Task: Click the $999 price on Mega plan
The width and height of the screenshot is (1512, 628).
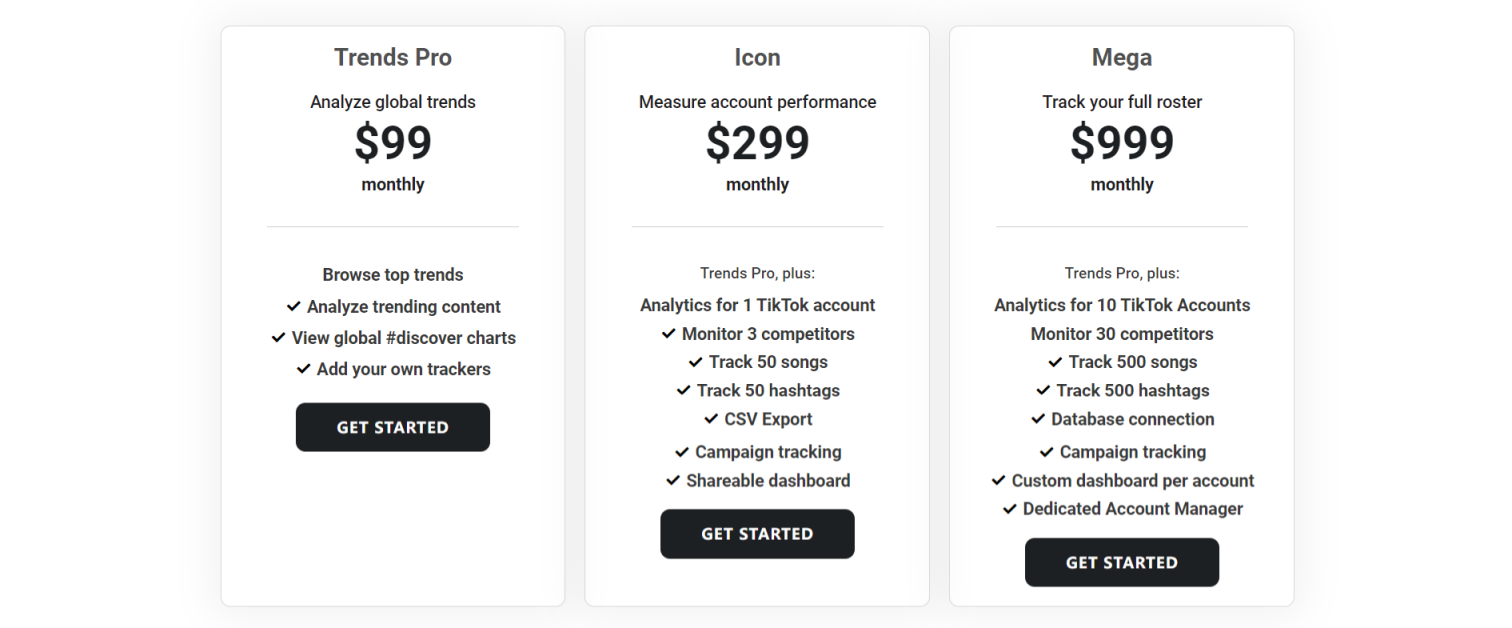Action: point(1121,143)
